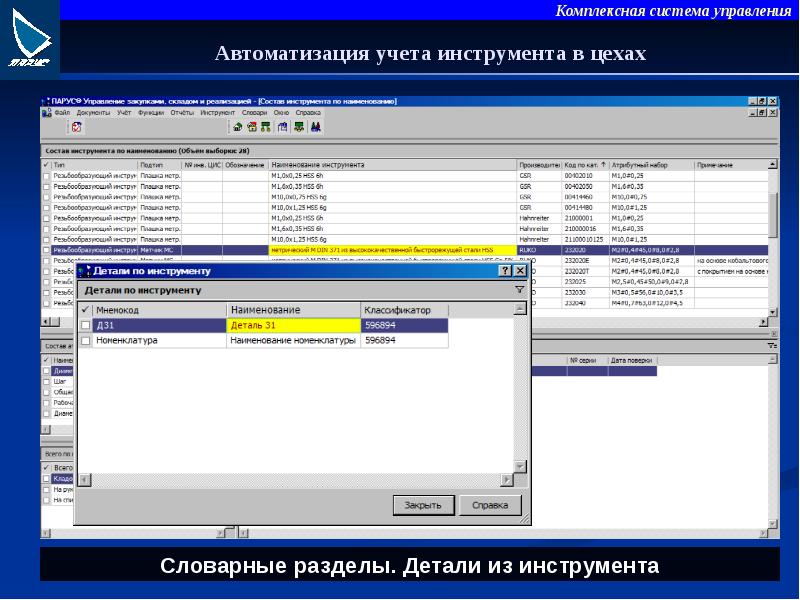Click the filter icon of the lower right panel
800x600 pixels.
771,345
